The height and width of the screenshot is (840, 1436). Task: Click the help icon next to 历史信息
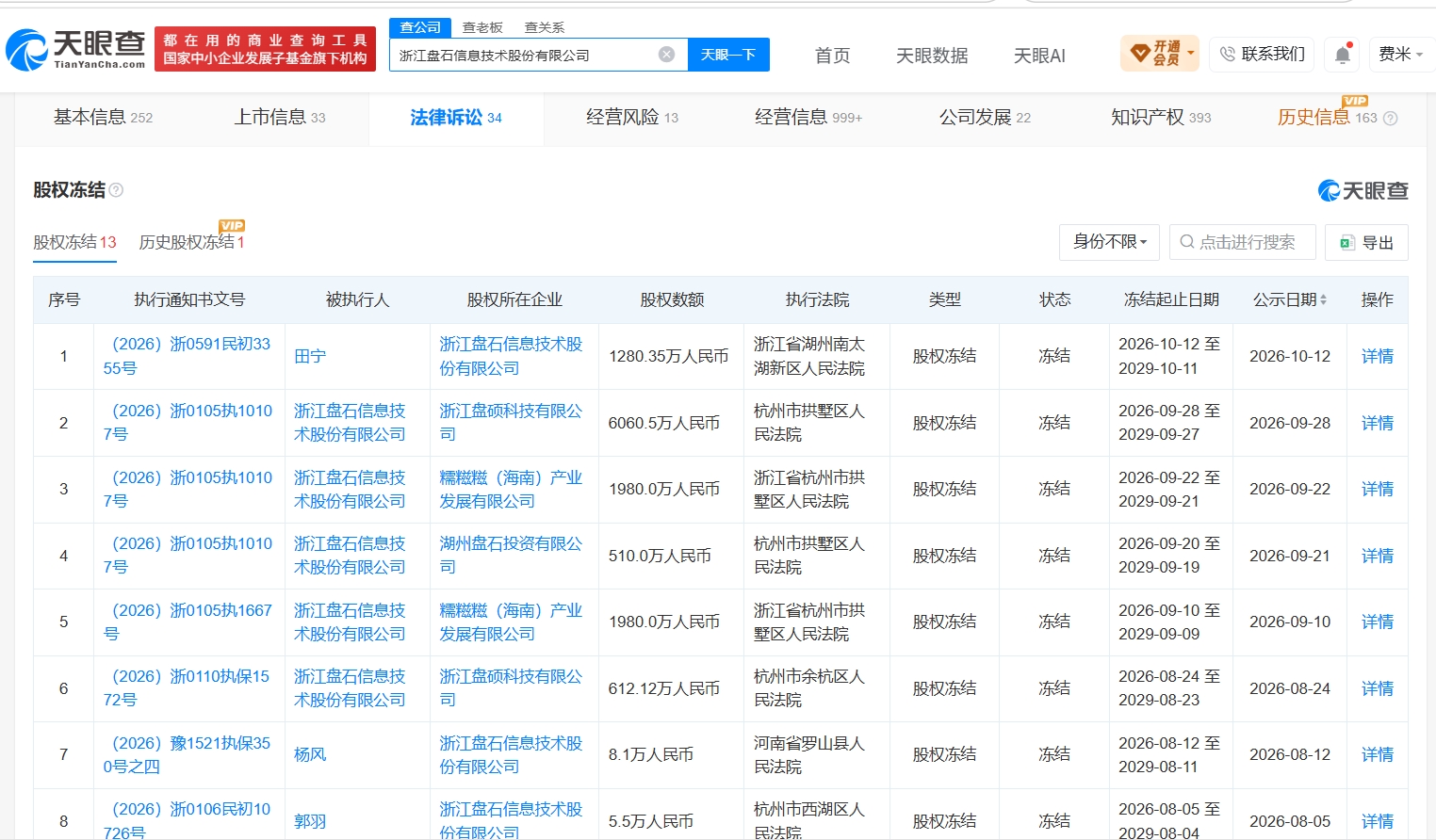(x=1390, y=118)
